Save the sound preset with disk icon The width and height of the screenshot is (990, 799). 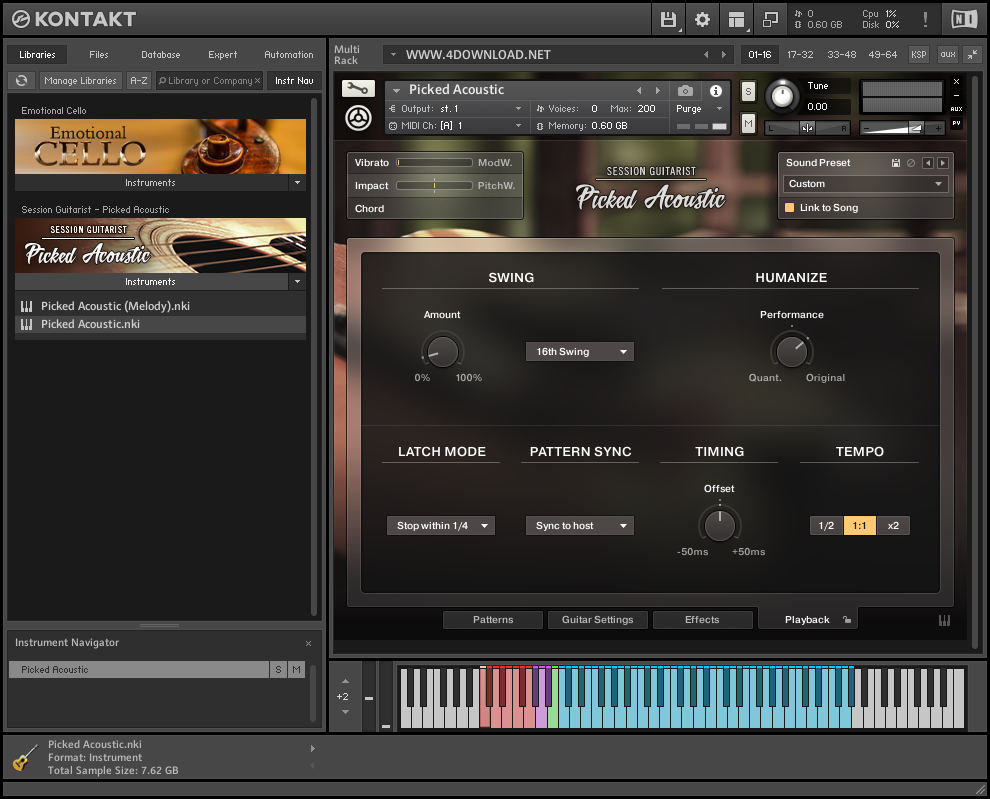coord(895,163)
